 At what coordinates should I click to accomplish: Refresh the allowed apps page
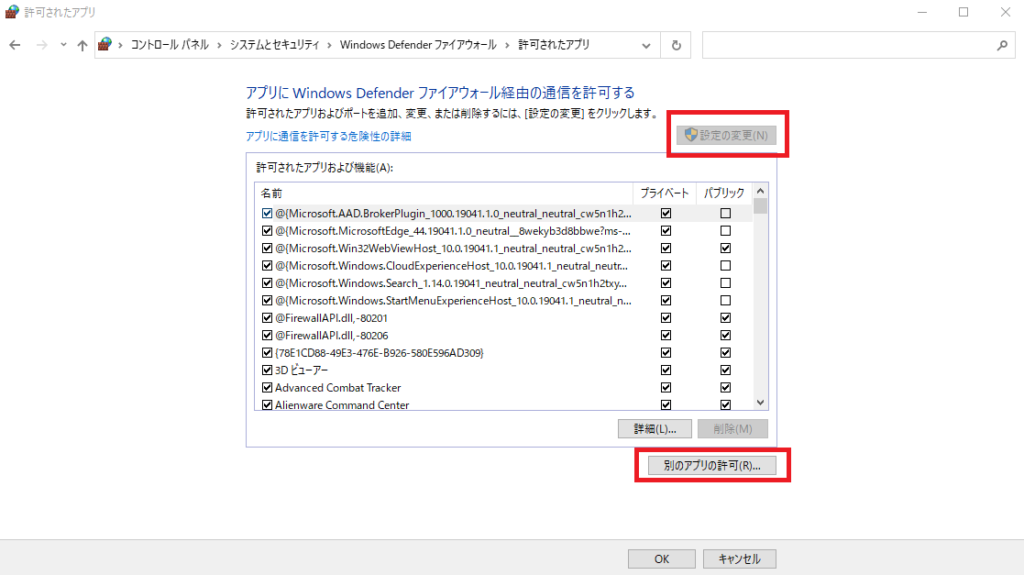(x=676, y=45)
